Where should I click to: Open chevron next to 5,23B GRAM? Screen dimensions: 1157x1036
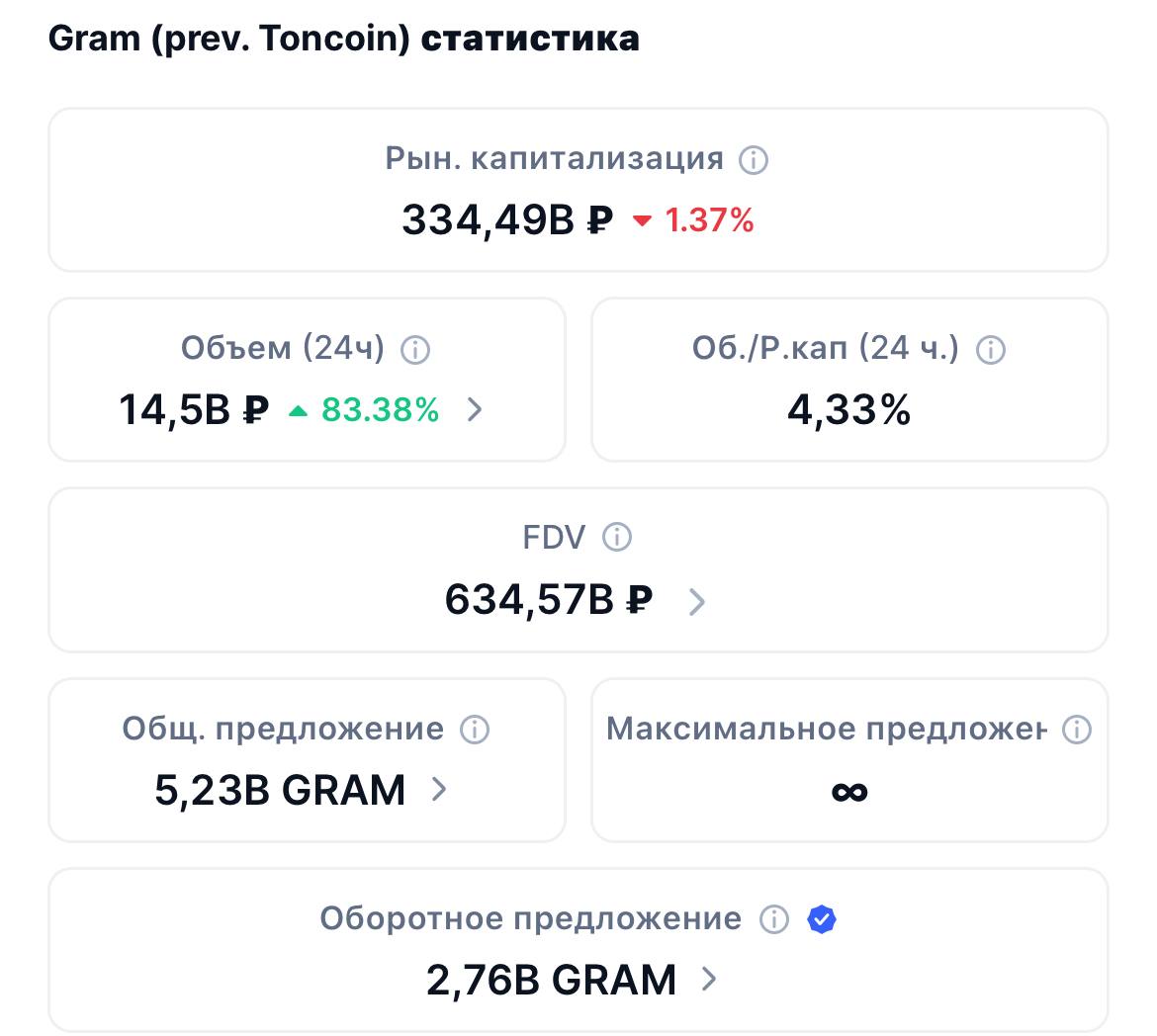point(438,790)
